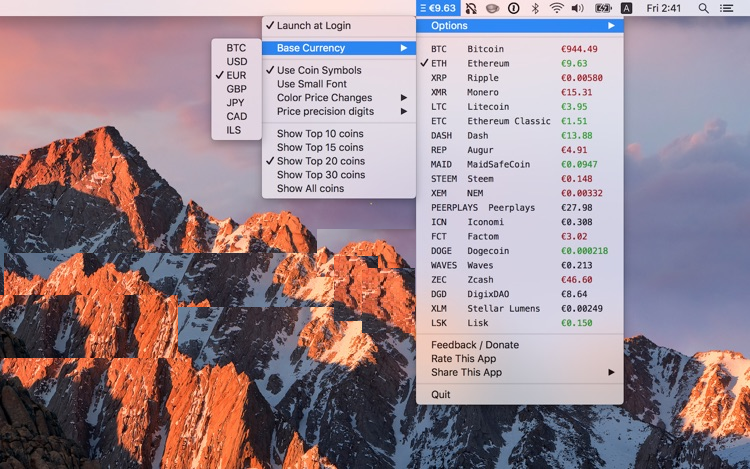Open the notification mute bell icon
750x469 pixels.
point(471,8)
